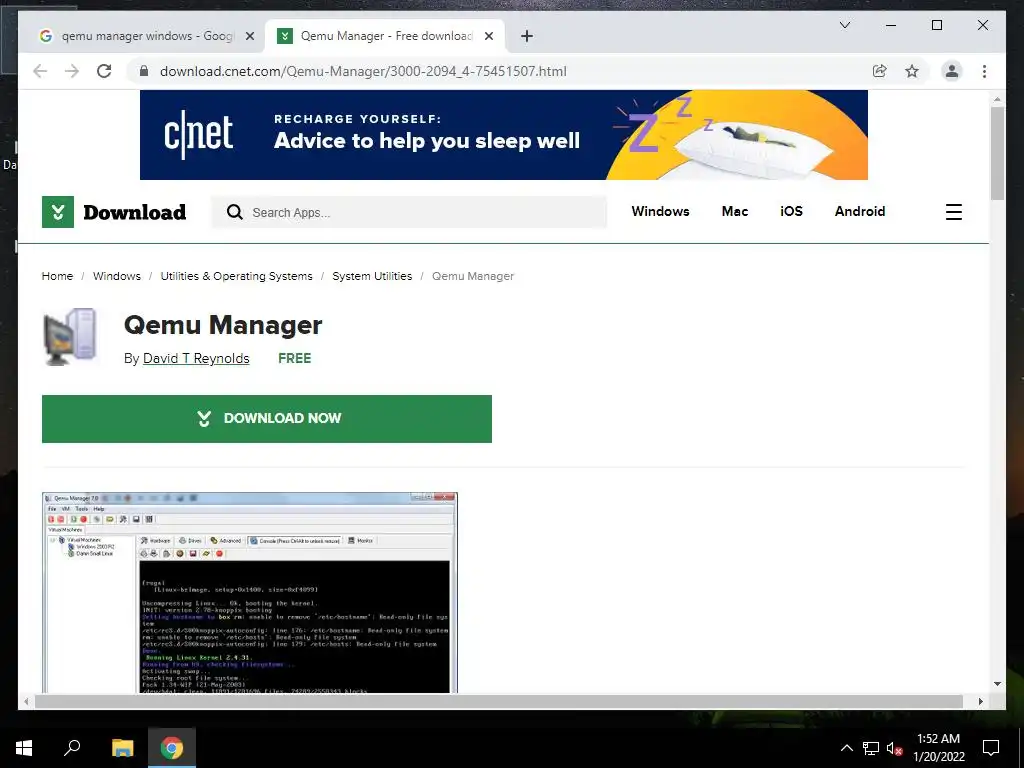
Task: Open the tab search dropdown
Action: [x=844, y=25]
